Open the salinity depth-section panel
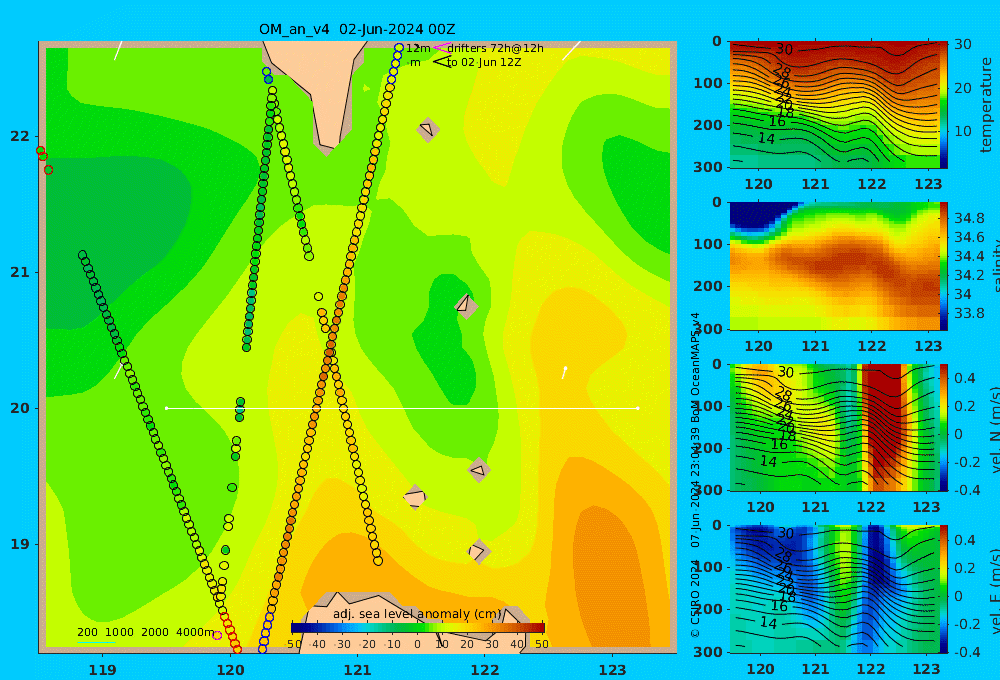This screenshot has height=680, width=1000. (834, 266)
